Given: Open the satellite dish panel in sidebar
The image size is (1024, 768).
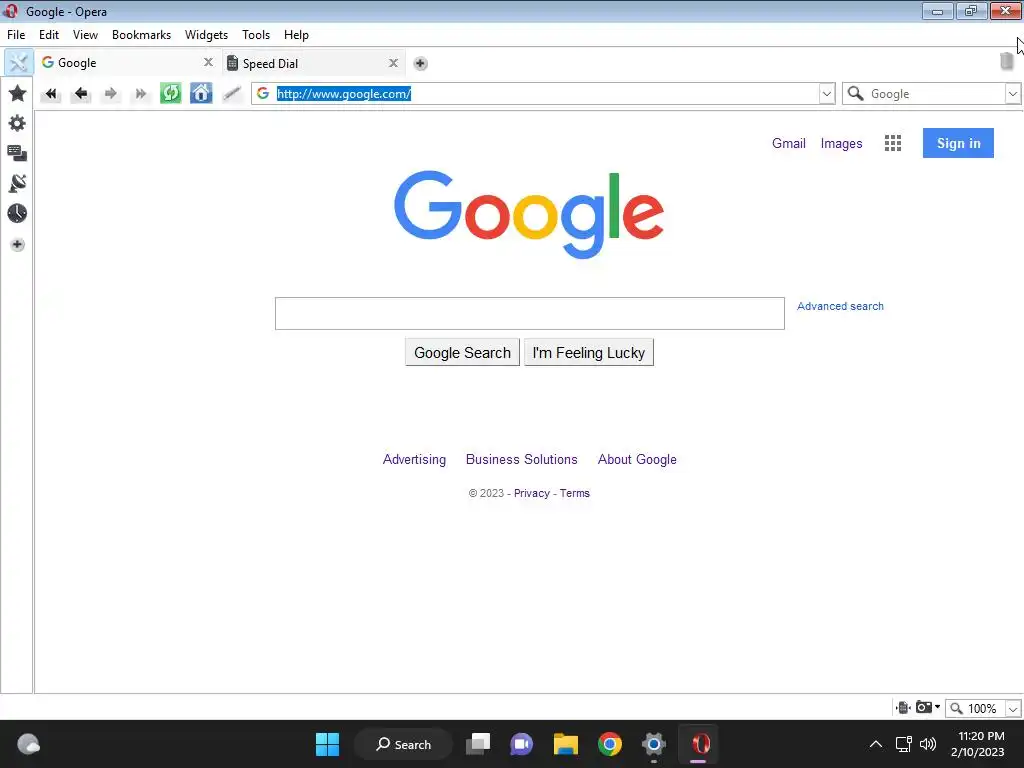Looking at the screenshot, I should 17,184.
